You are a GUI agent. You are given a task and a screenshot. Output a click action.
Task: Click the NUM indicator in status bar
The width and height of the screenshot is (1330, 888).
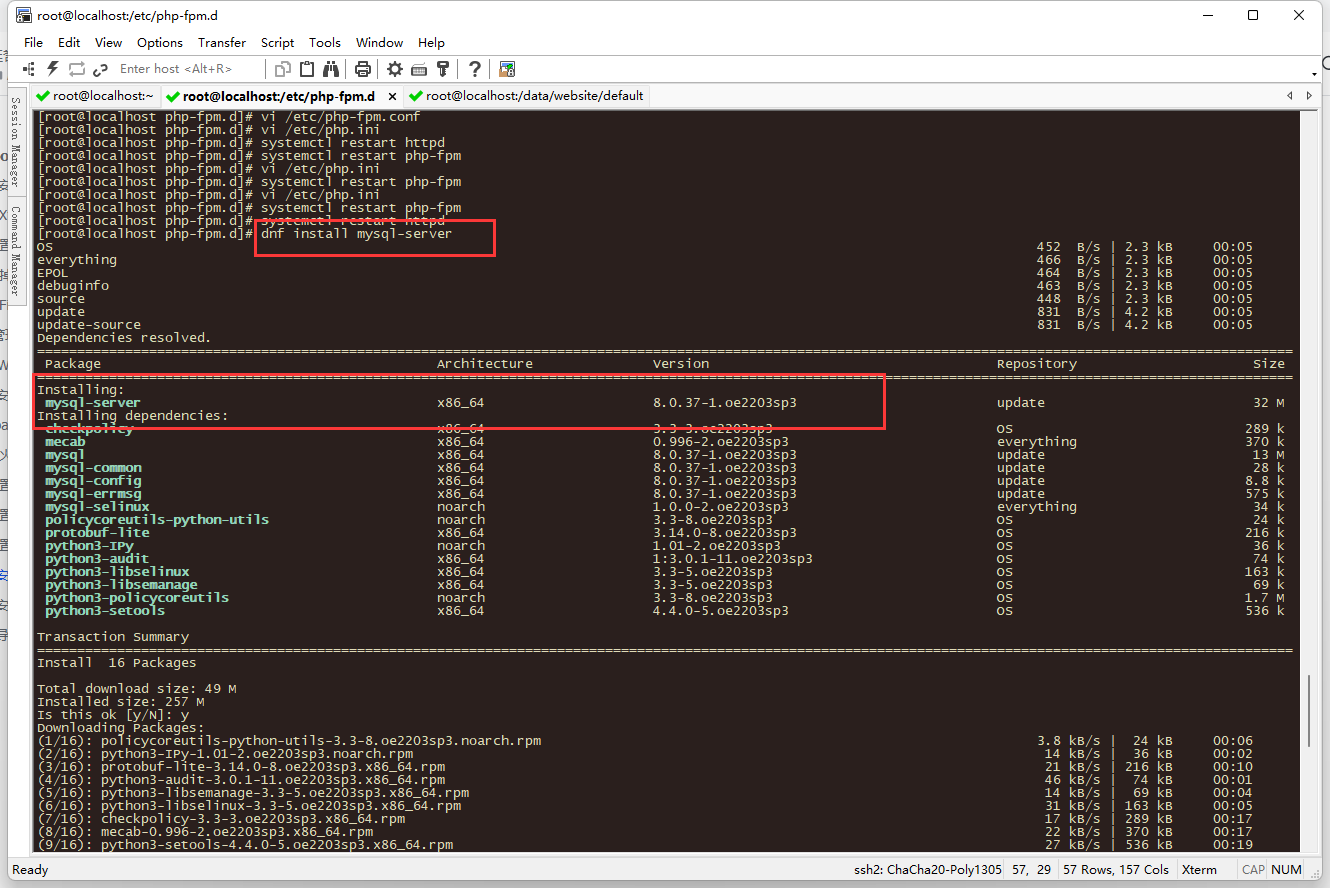(x=1286, y=870)
